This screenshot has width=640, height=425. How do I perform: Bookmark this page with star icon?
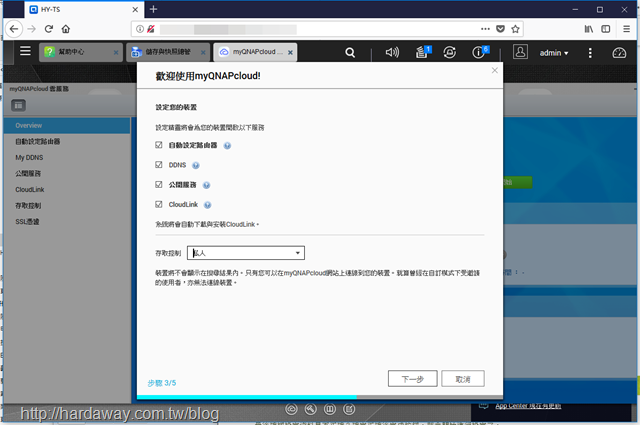click(x=515, y=29)
